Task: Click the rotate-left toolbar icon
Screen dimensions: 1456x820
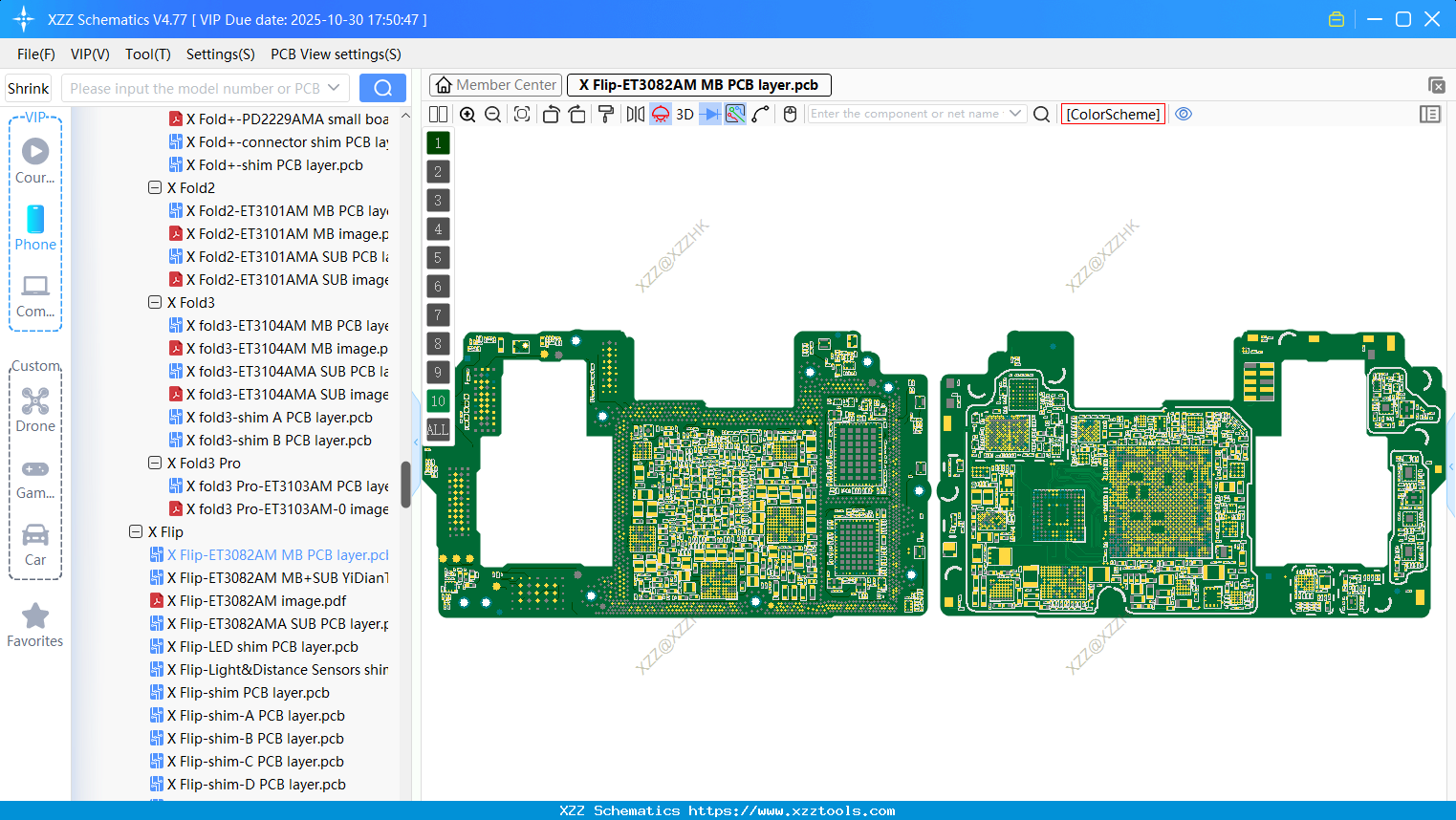Action: tap(551, 114)
